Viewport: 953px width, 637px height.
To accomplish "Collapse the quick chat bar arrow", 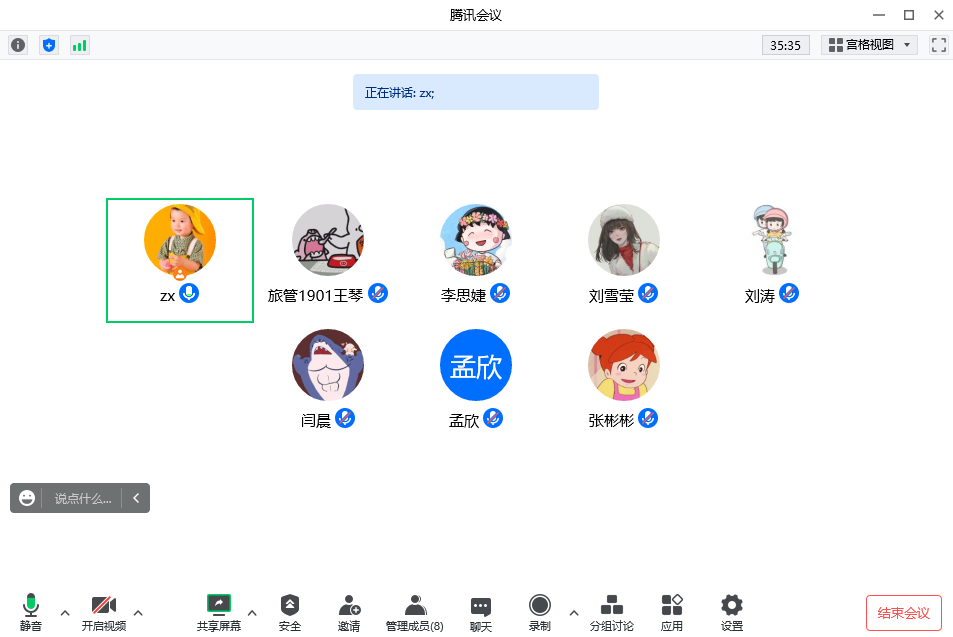I will click(x=136, y=498).
